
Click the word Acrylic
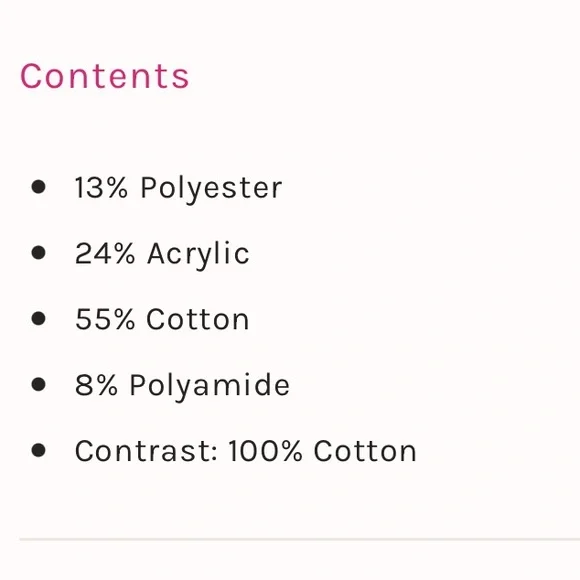[199, 256]
